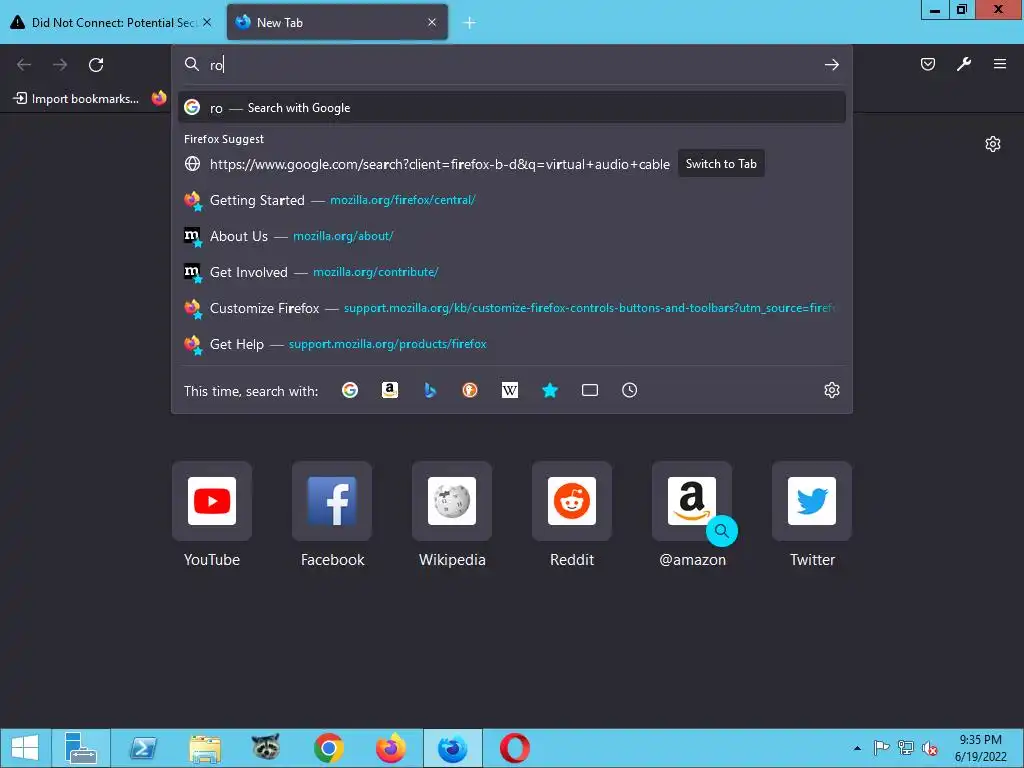Select ro Search with Google suggestion
Viewport: 1024px width, 768px height.
pos(511,107)
